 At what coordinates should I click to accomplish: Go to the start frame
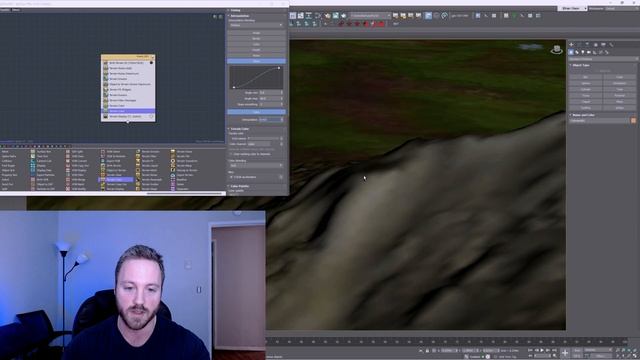point(530,350)
